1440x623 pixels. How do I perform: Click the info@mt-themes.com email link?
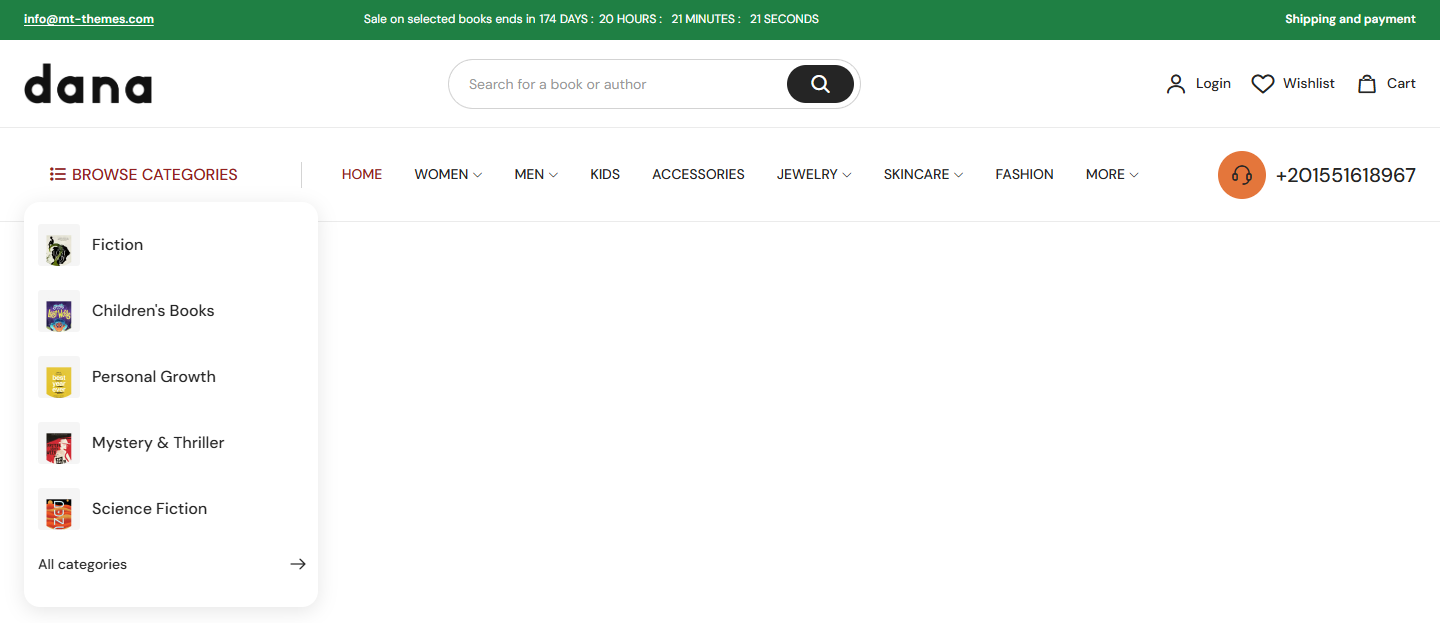click(x=89, y=19)
